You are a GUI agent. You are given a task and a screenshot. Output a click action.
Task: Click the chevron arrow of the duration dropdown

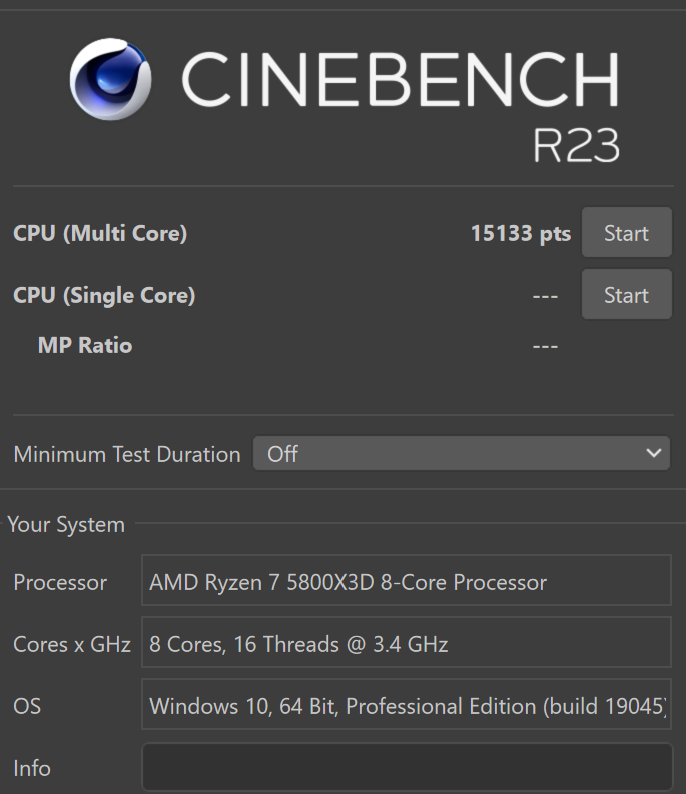click(x=654, y=454)
